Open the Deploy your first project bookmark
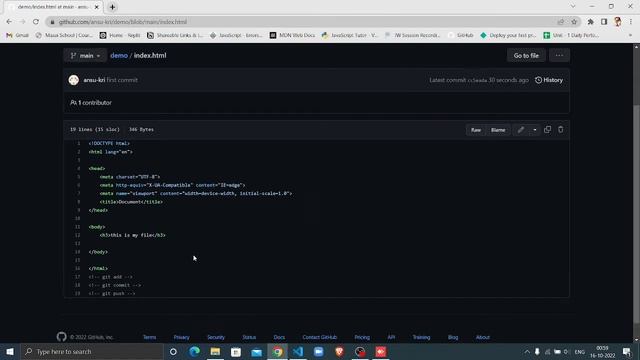Viewport: 640px width, 360px height. click(509, 35)
